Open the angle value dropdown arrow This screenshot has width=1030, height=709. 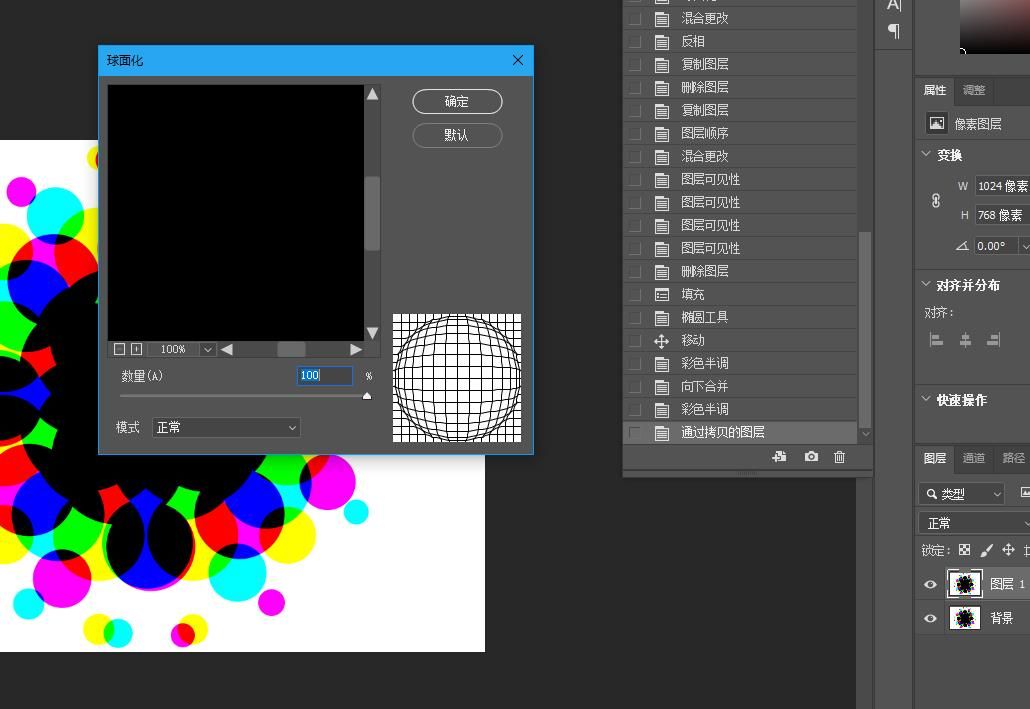[x=1025, y=246]
